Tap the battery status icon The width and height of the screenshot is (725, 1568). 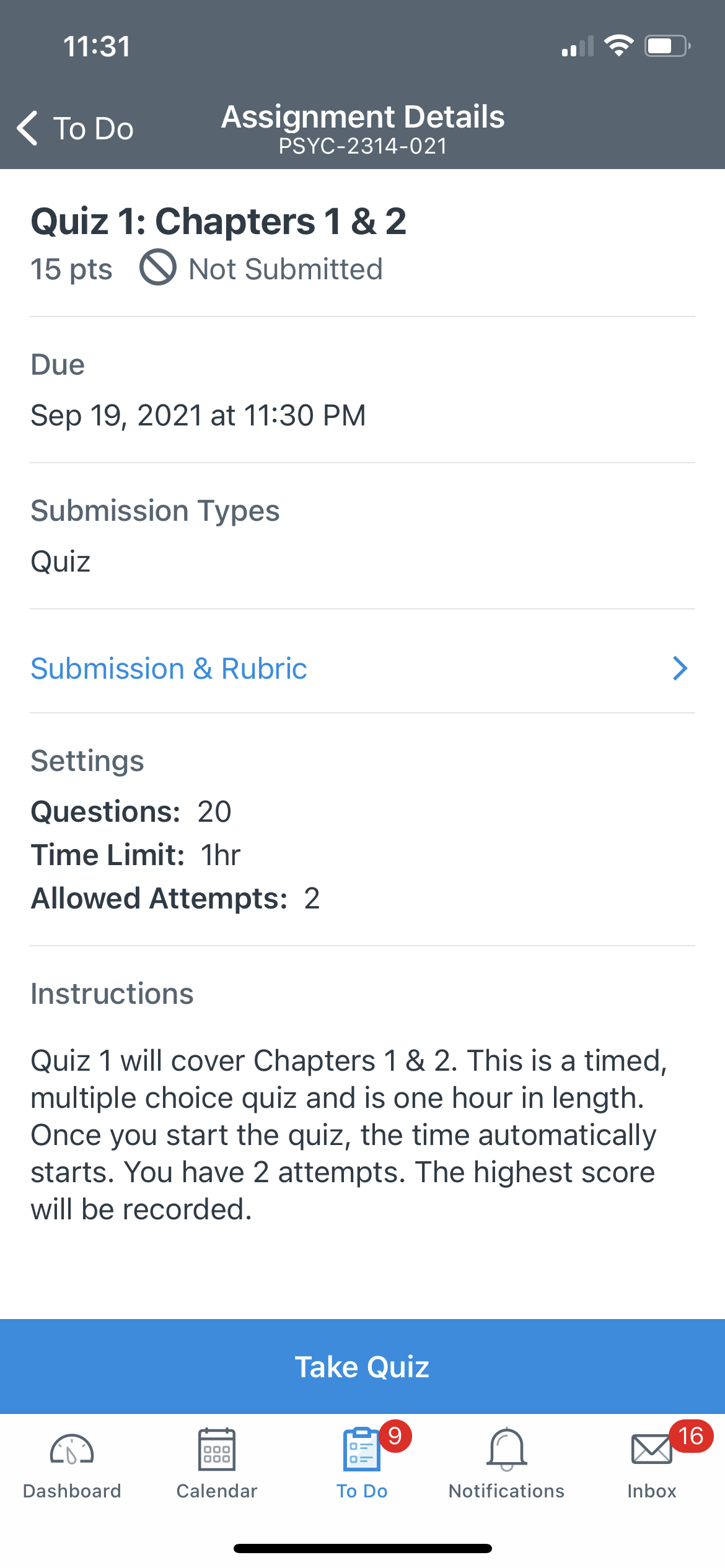(x=668, y=46)
